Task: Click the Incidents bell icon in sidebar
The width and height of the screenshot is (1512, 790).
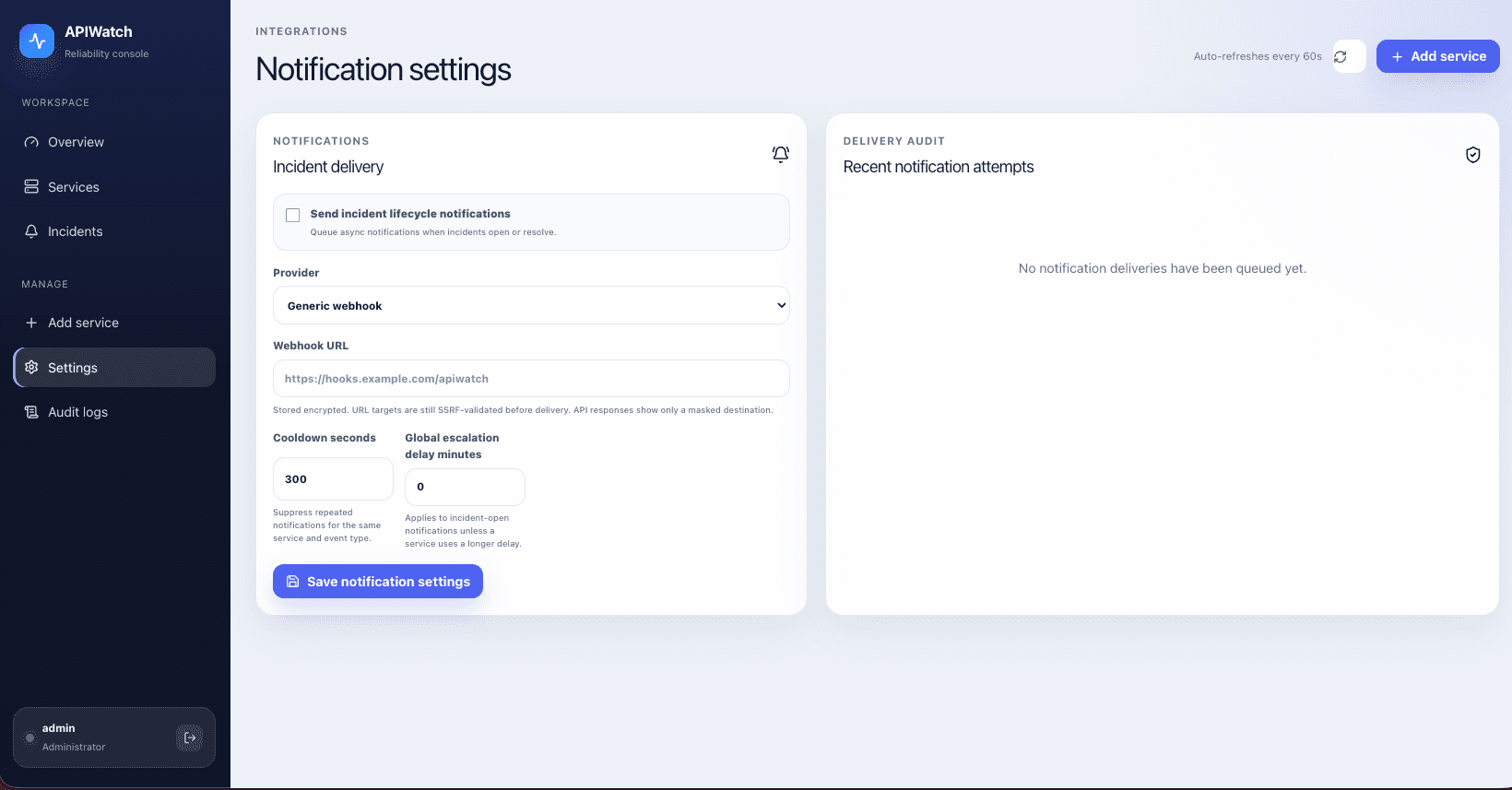Action: [x=31, y=231]
